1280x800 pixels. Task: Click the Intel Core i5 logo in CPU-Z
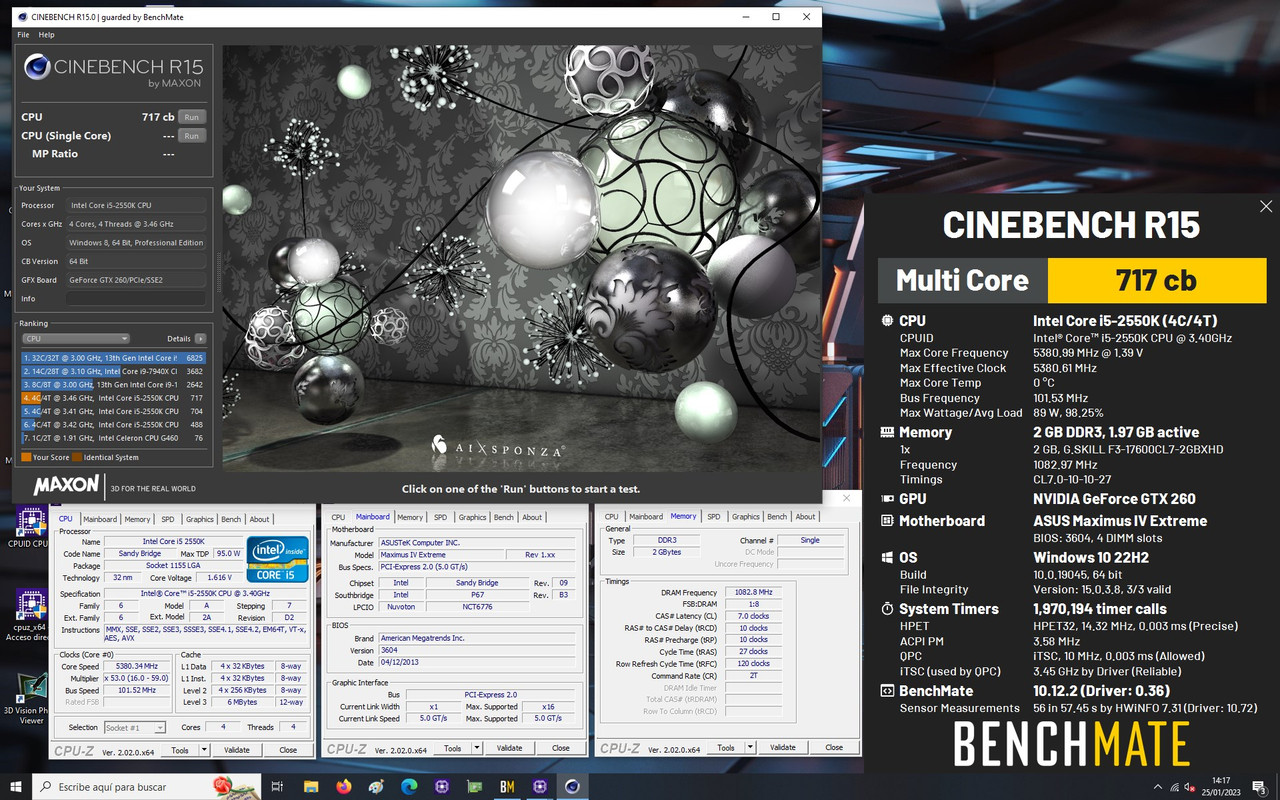click(278, 560)
